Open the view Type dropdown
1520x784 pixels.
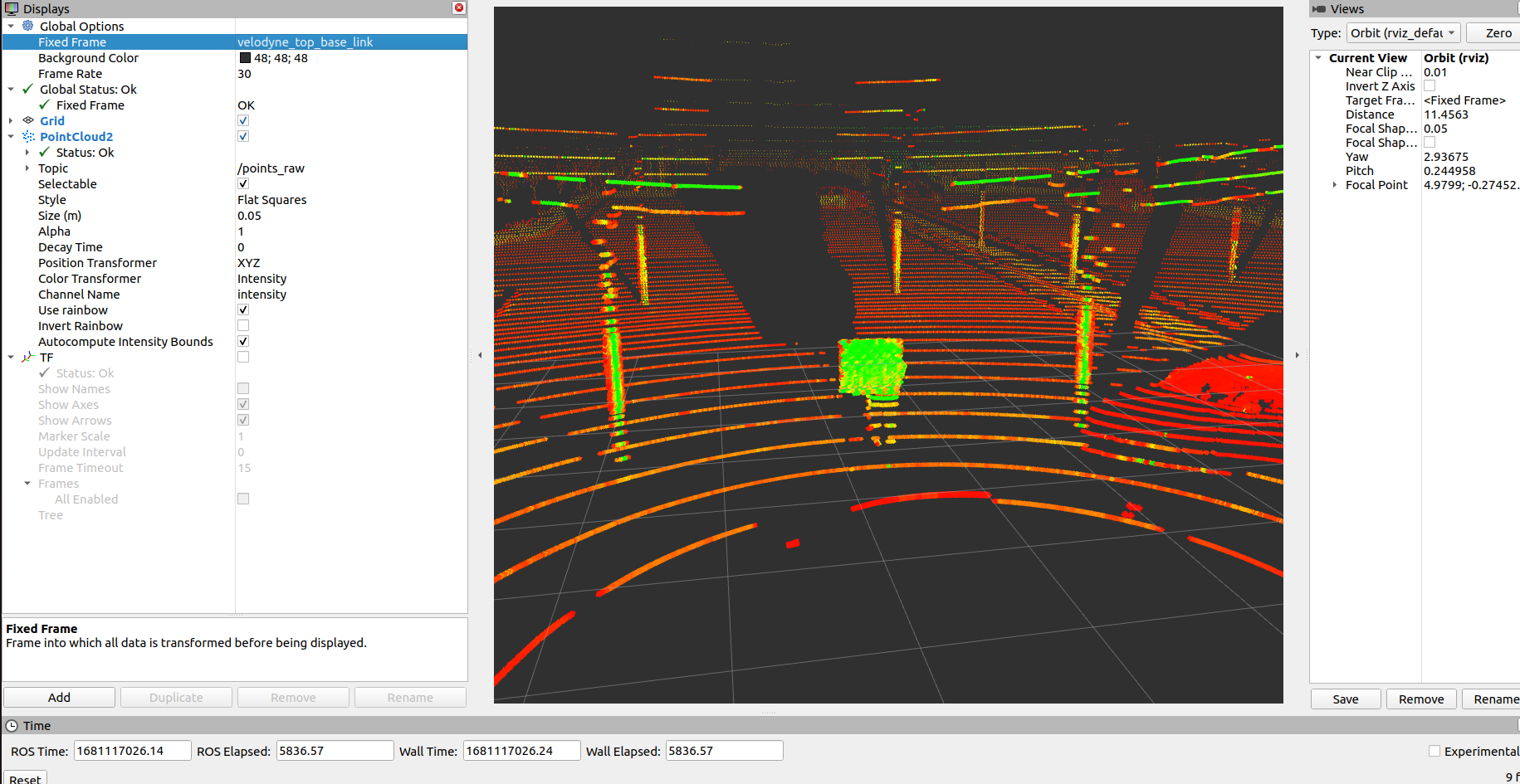click(1403, 32)
